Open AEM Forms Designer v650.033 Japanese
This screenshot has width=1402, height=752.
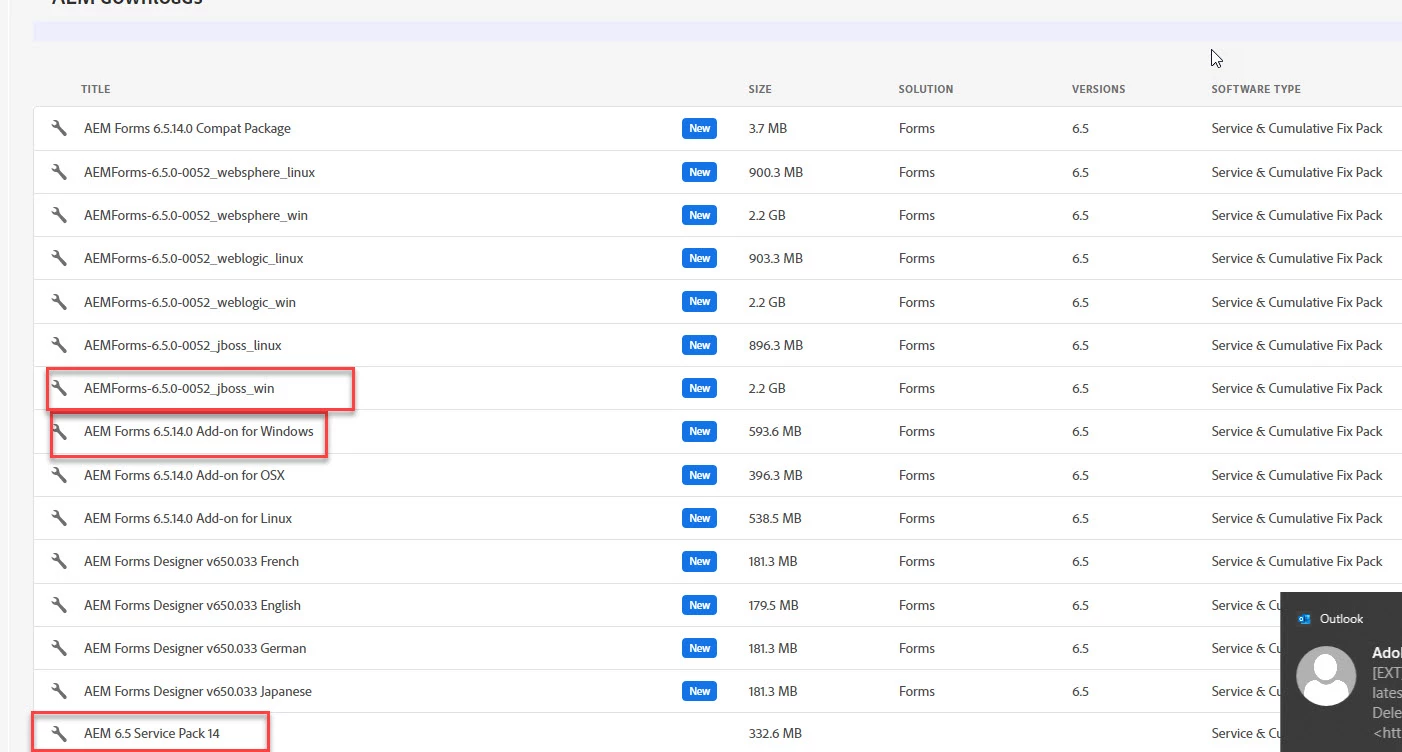pos(198,691)
